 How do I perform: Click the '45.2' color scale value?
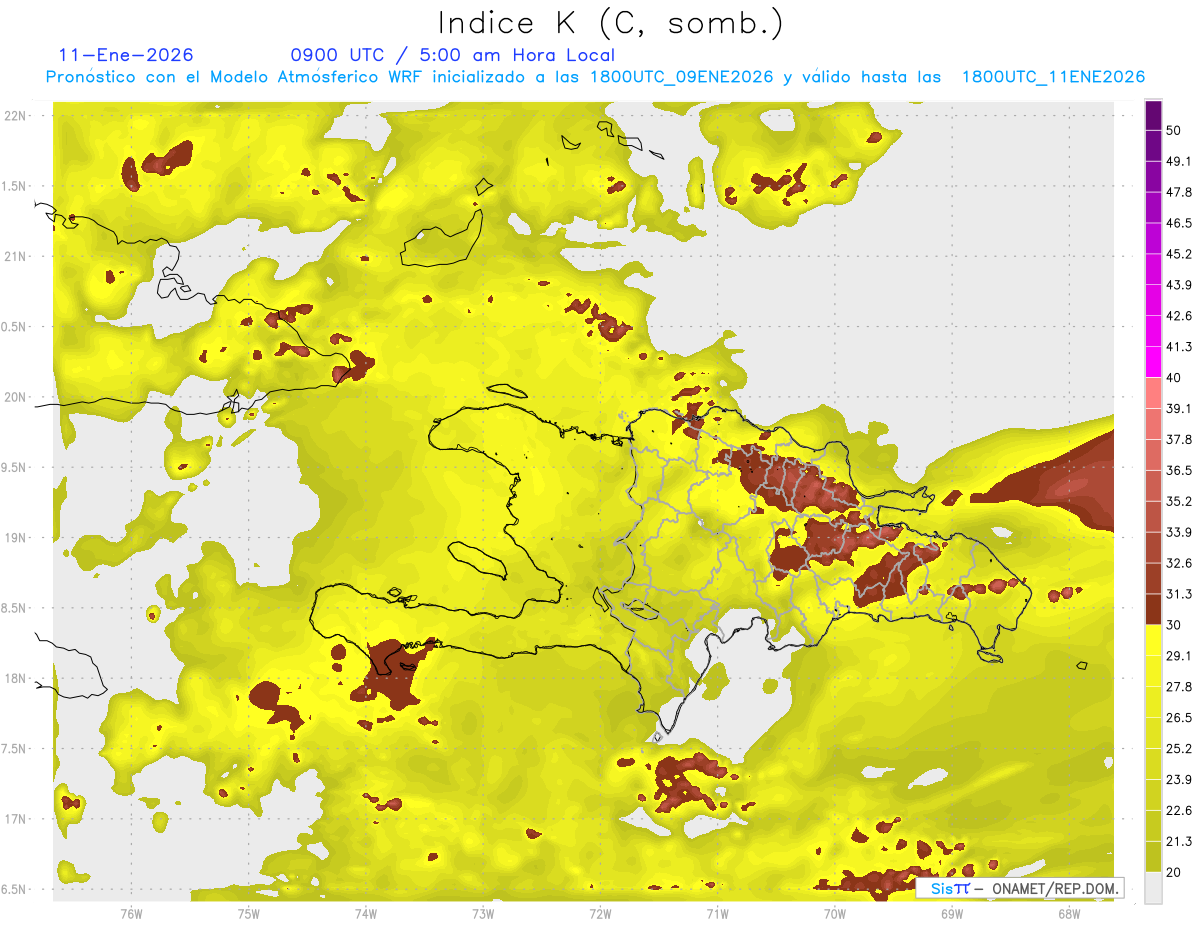[1180, 254]
